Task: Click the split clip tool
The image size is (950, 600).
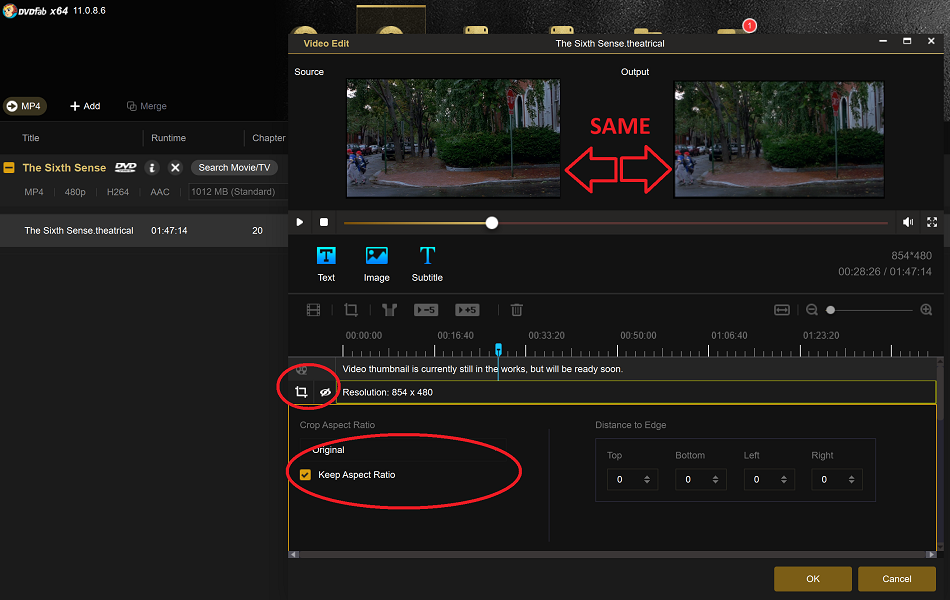Action: coord(389,310)
